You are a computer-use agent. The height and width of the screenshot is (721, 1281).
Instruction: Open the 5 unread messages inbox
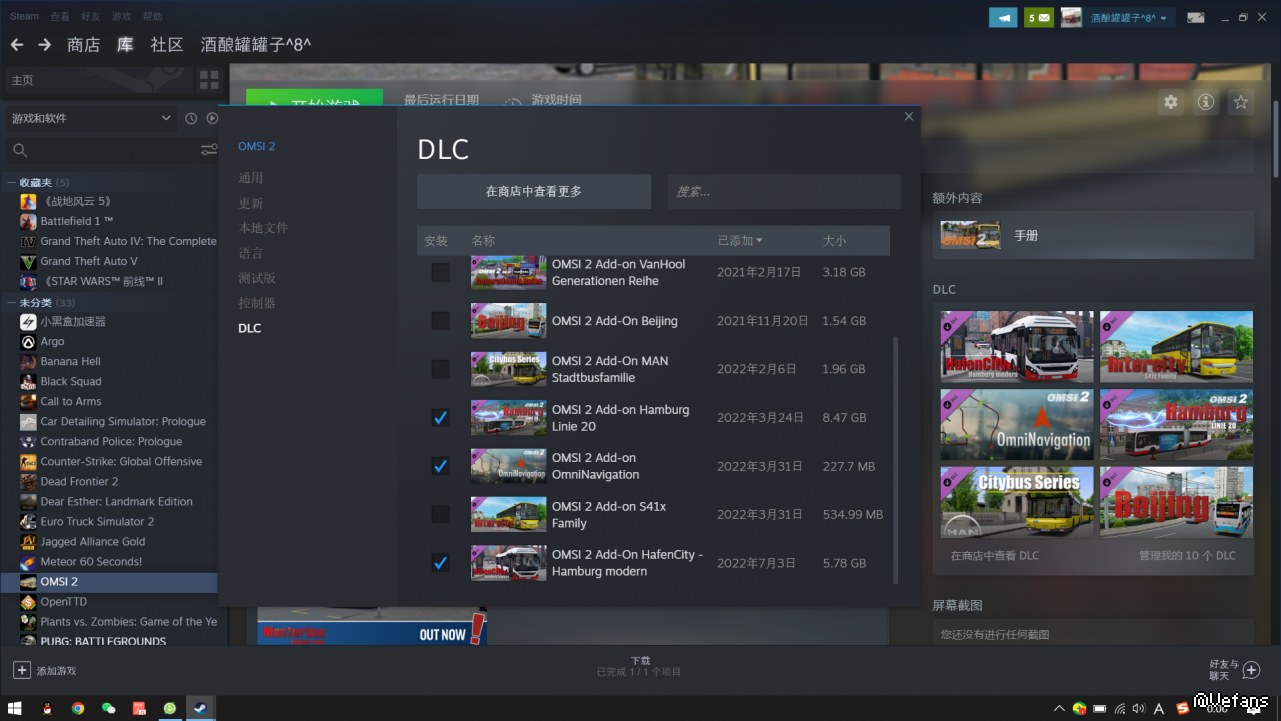tap(1039, 17)
